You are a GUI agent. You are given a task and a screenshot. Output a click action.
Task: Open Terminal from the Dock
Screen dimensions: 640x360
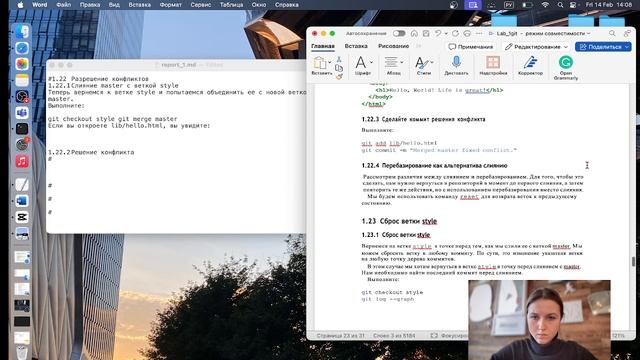[x=22, y=129]
